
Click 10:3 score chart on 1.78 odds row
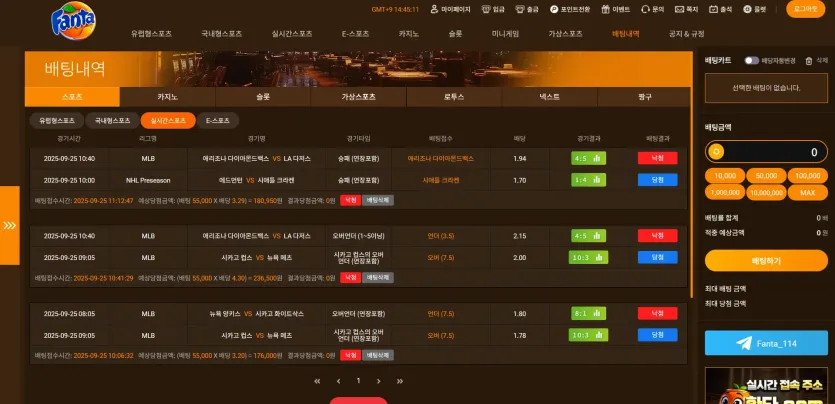point(588,335)
